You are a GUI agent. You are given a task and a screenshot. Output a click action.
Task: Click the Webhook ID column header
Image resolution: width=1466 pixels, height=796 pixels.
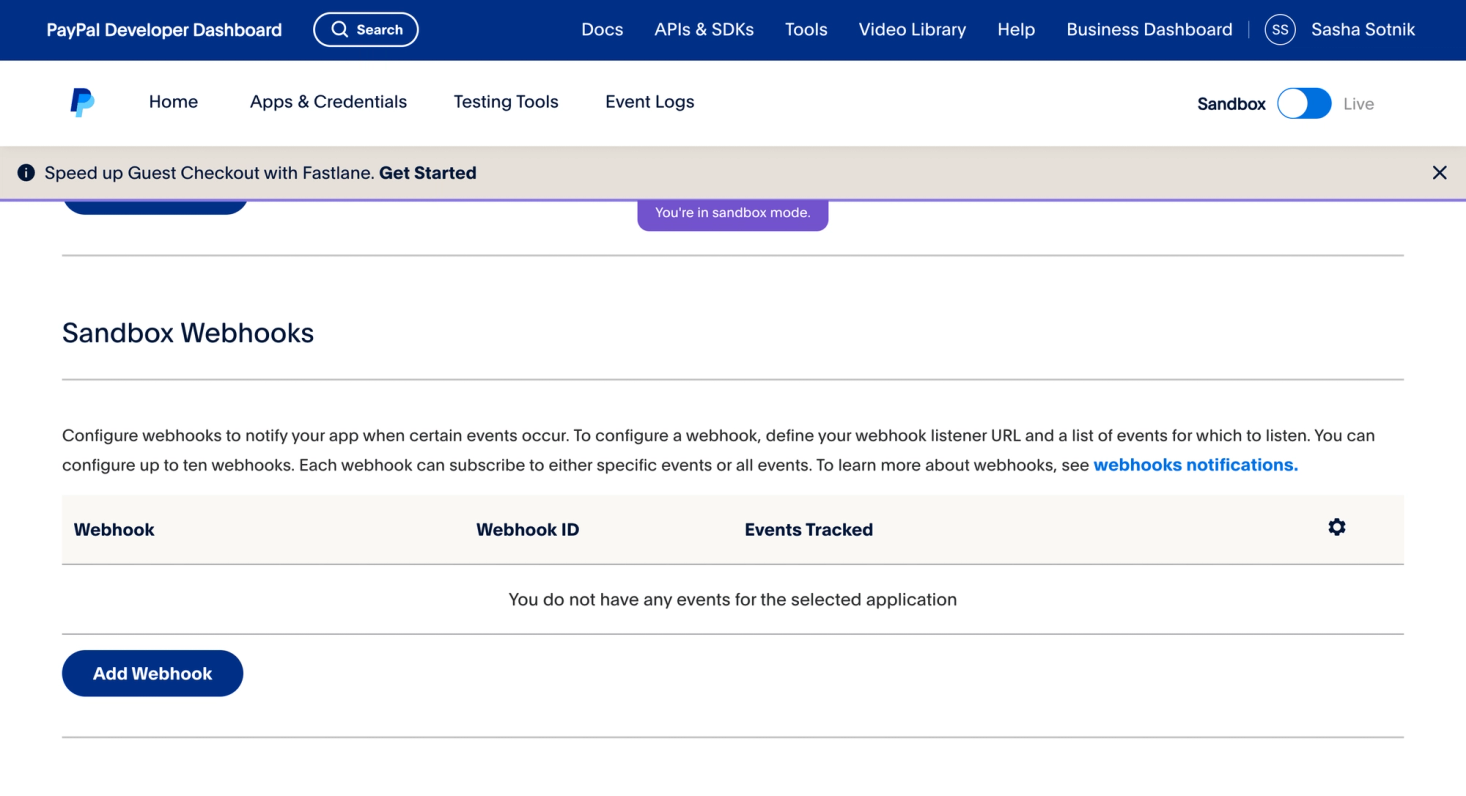pyautogui.click(x=528, y=530)
